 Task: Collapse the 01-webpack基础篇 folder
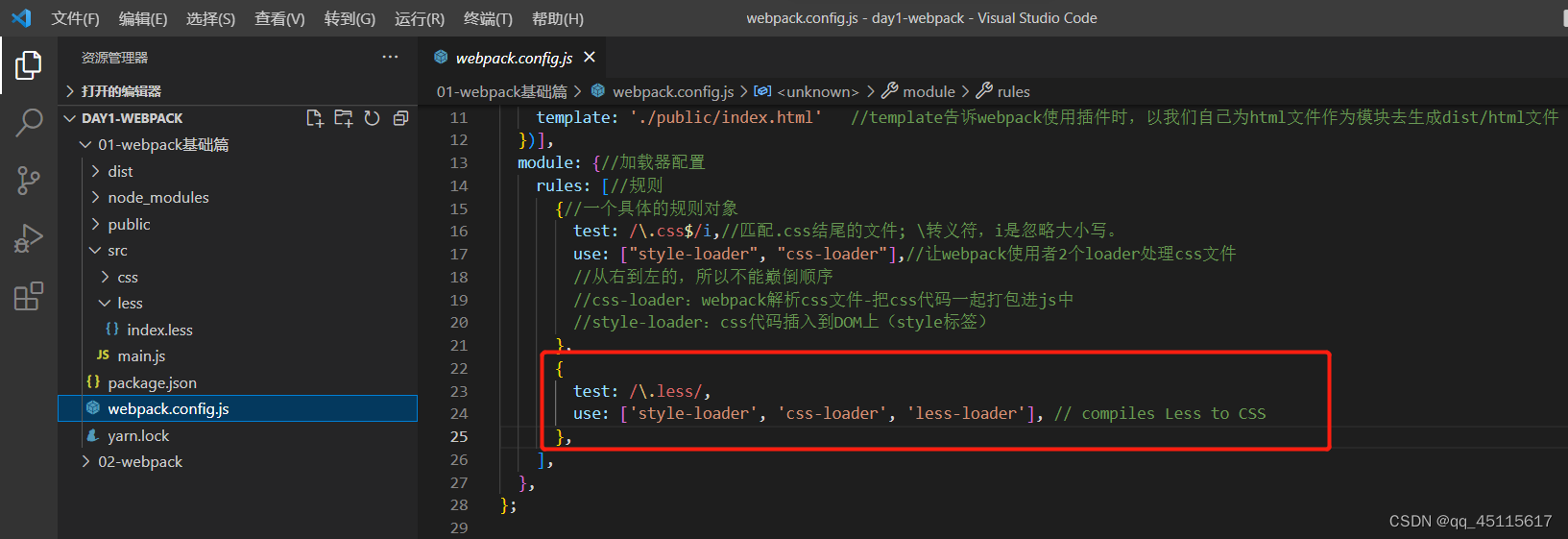238,144
